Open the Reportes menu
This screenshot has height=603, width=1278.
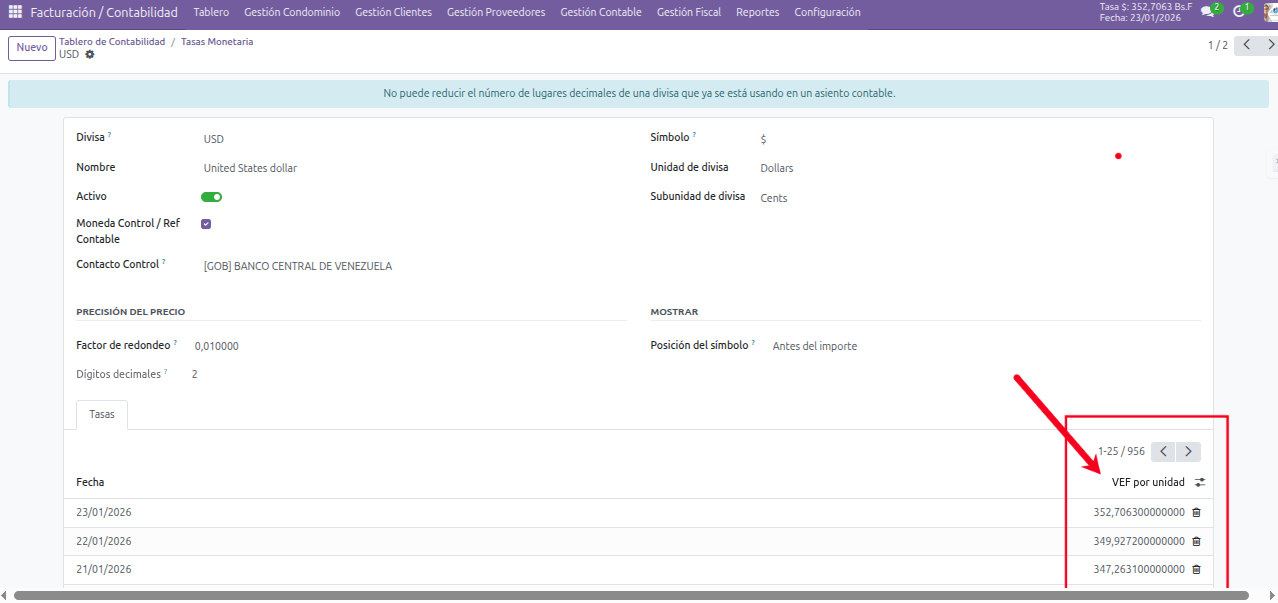pyautogui.click(x=757, y=12)
